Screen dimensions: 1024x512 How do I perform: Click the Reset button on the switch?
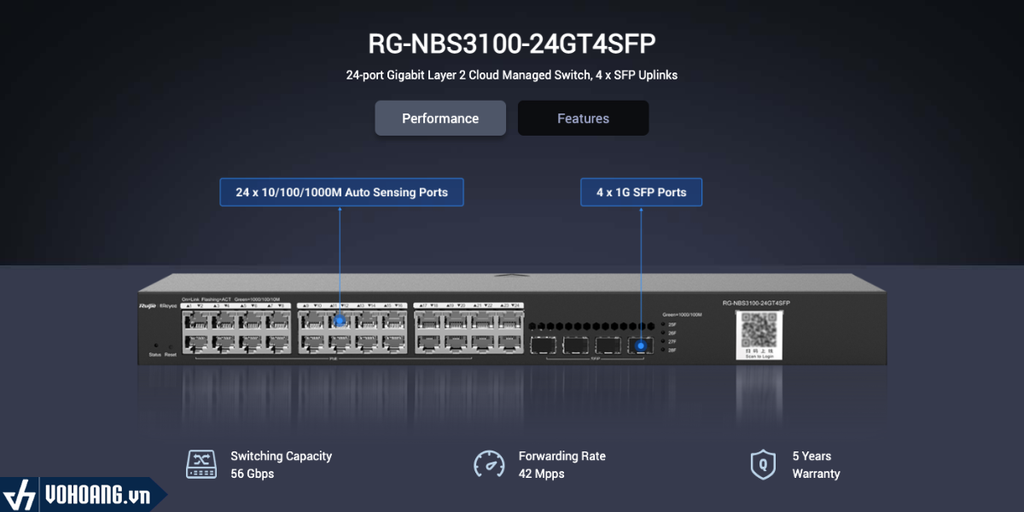pyautogui.click(x=170, y=347)
